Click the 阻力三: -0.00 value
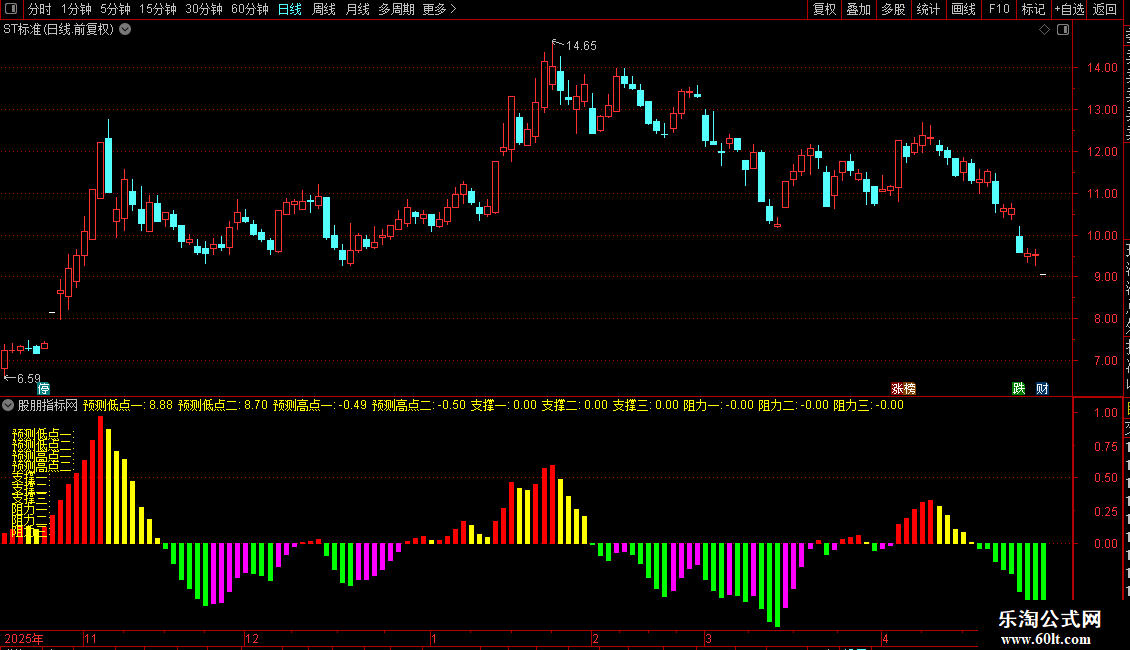 click(868, 406)
